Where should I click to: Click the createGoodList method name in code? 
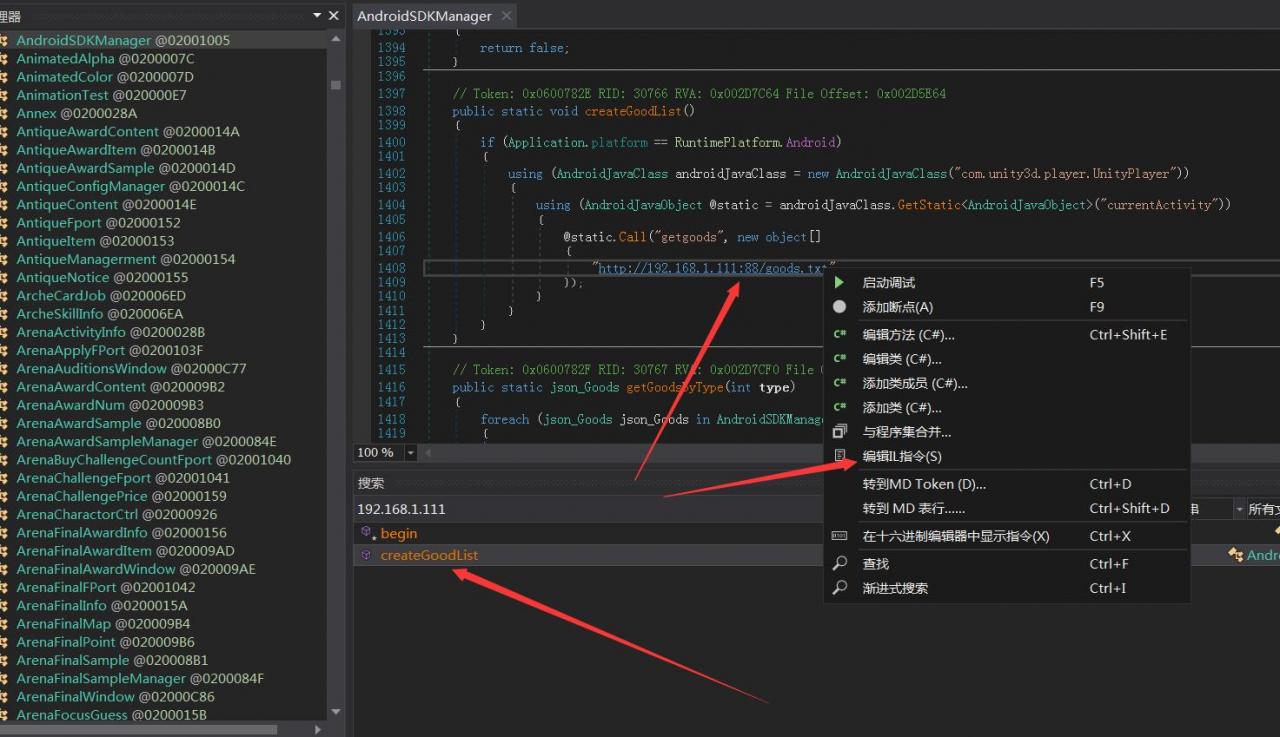tap(633, 111)
